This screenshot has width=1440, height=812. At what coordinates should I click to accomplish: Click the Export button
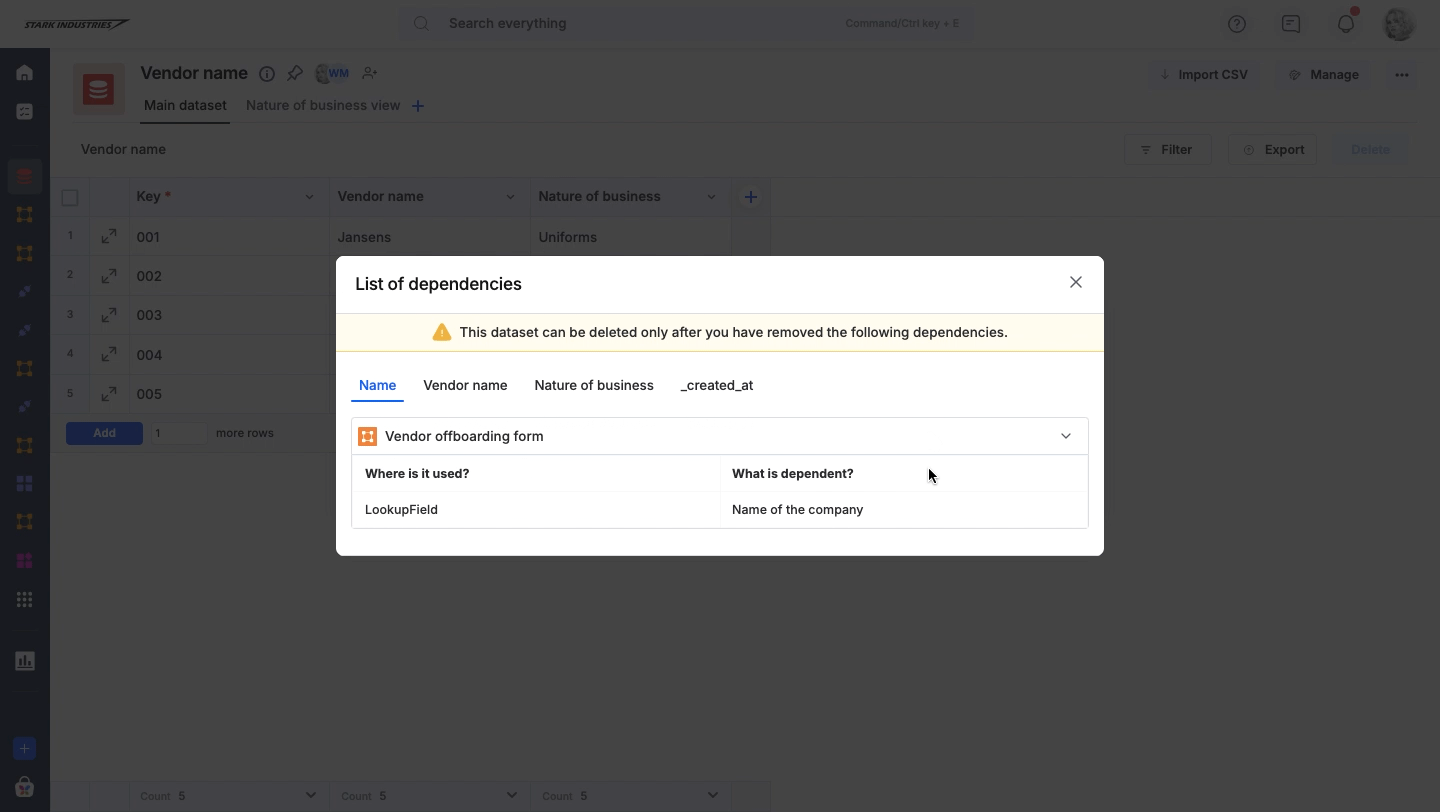pyautogui.click(x=1273, y=150)
